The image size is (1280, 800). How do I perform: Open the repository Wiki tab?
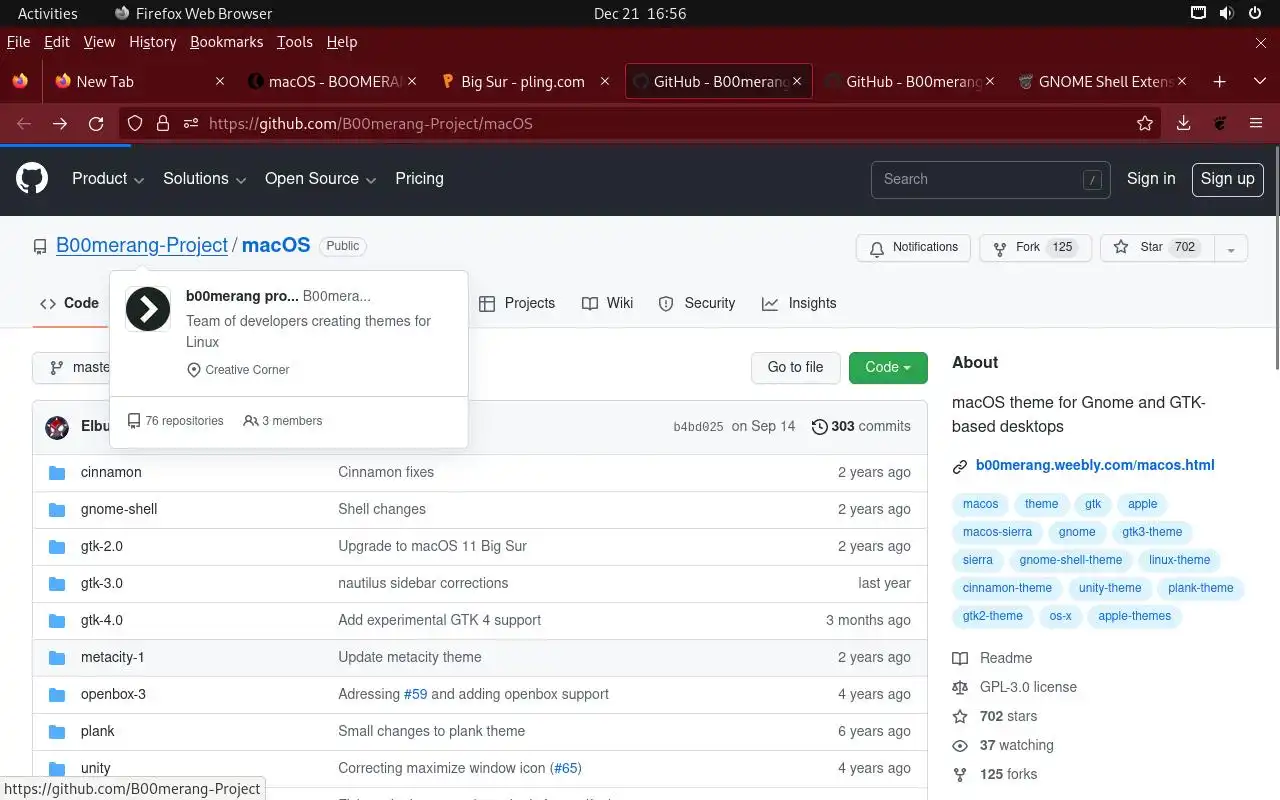(x=608, y=303)
